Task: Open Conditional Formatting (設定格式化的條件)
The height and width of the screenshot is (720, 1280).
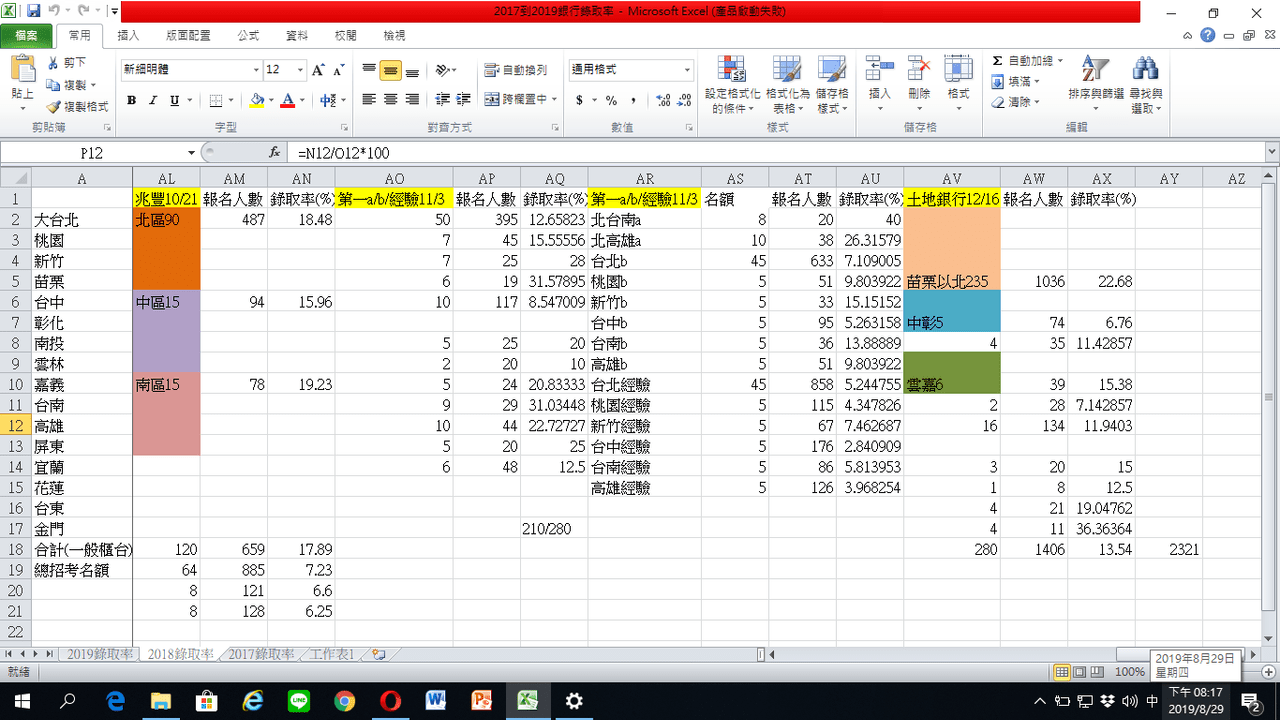Action: coord(732,84)
